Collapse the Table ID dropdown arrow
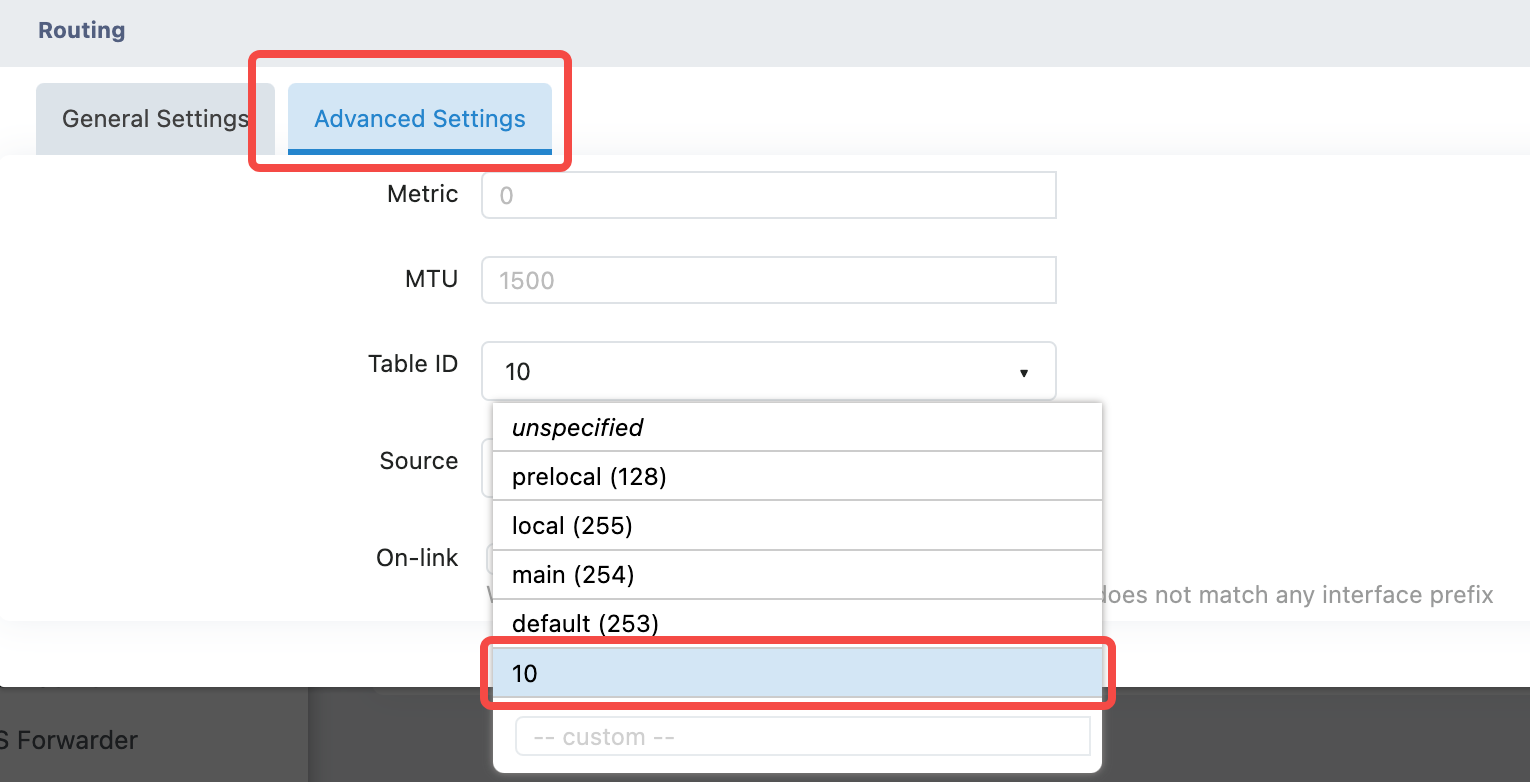The height and width of the screenshot is (782, 1530). coord(1024,372)
